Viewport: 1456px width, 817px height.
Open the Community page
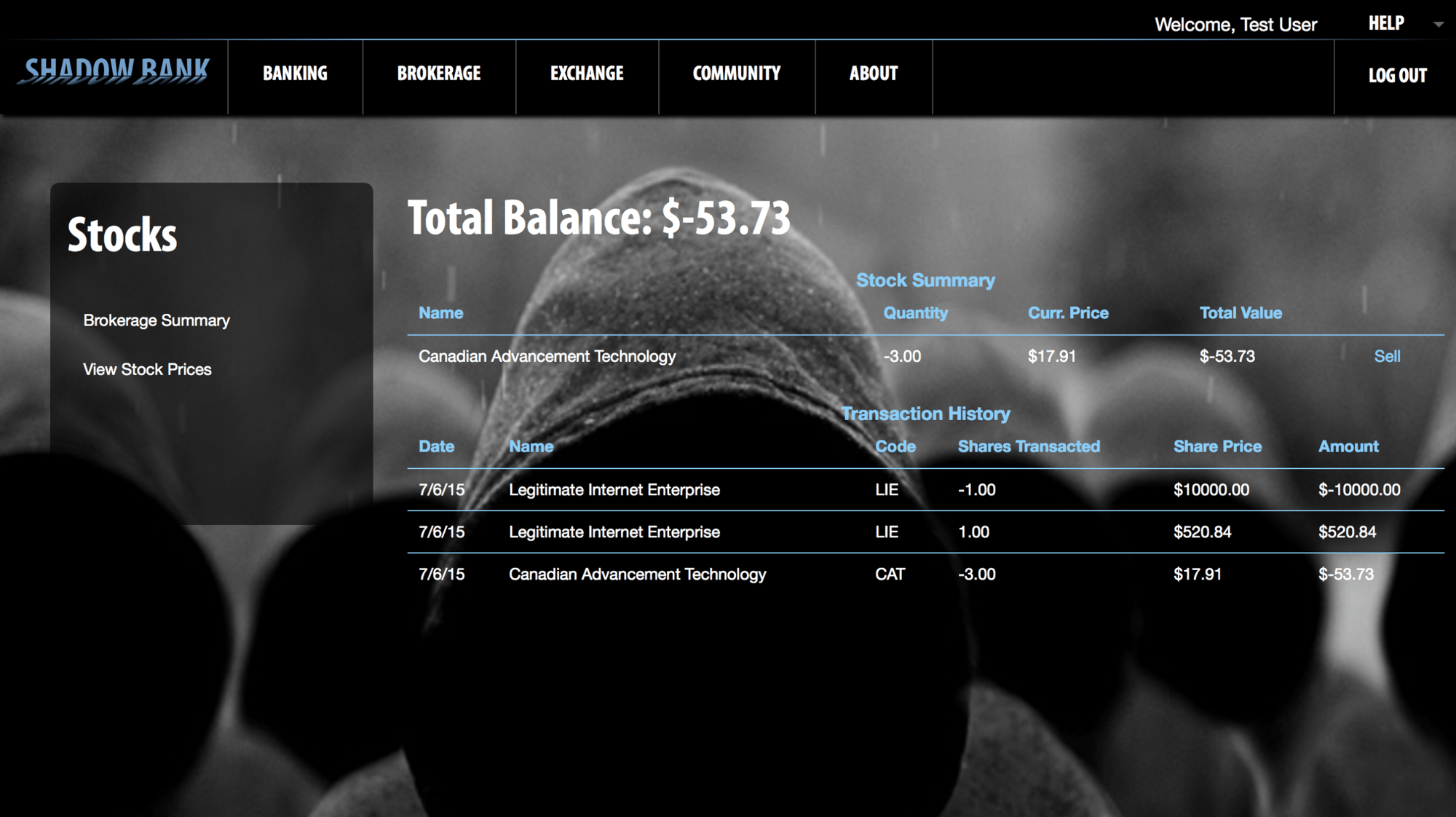pos(737,74)
